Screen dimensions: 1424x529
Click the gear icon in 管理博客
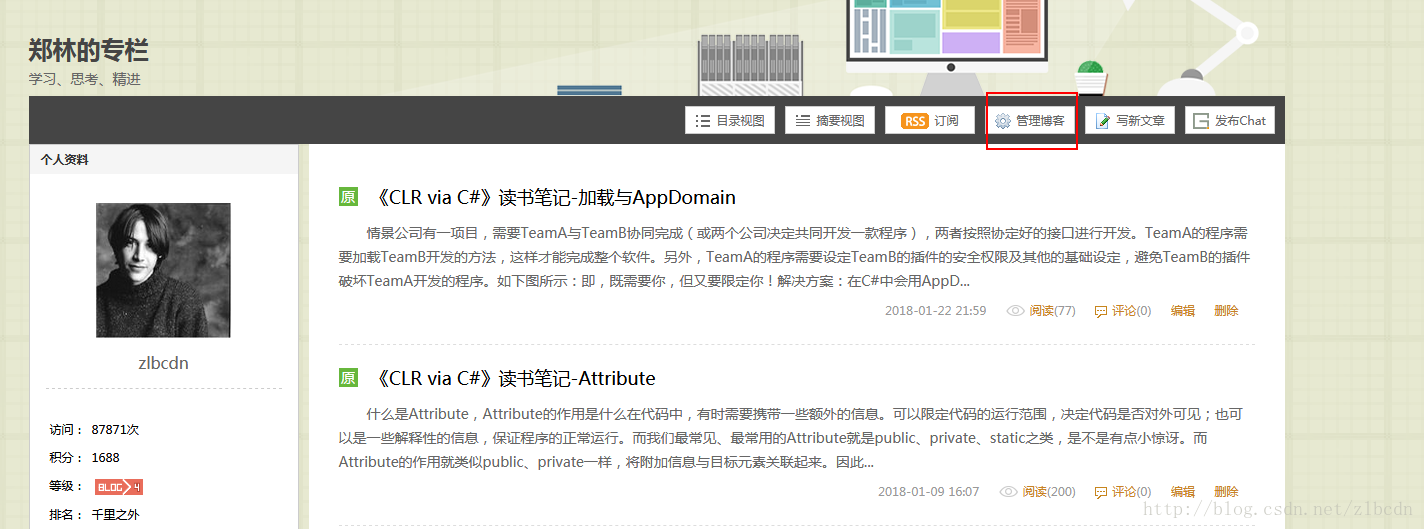pos(1003,121)
